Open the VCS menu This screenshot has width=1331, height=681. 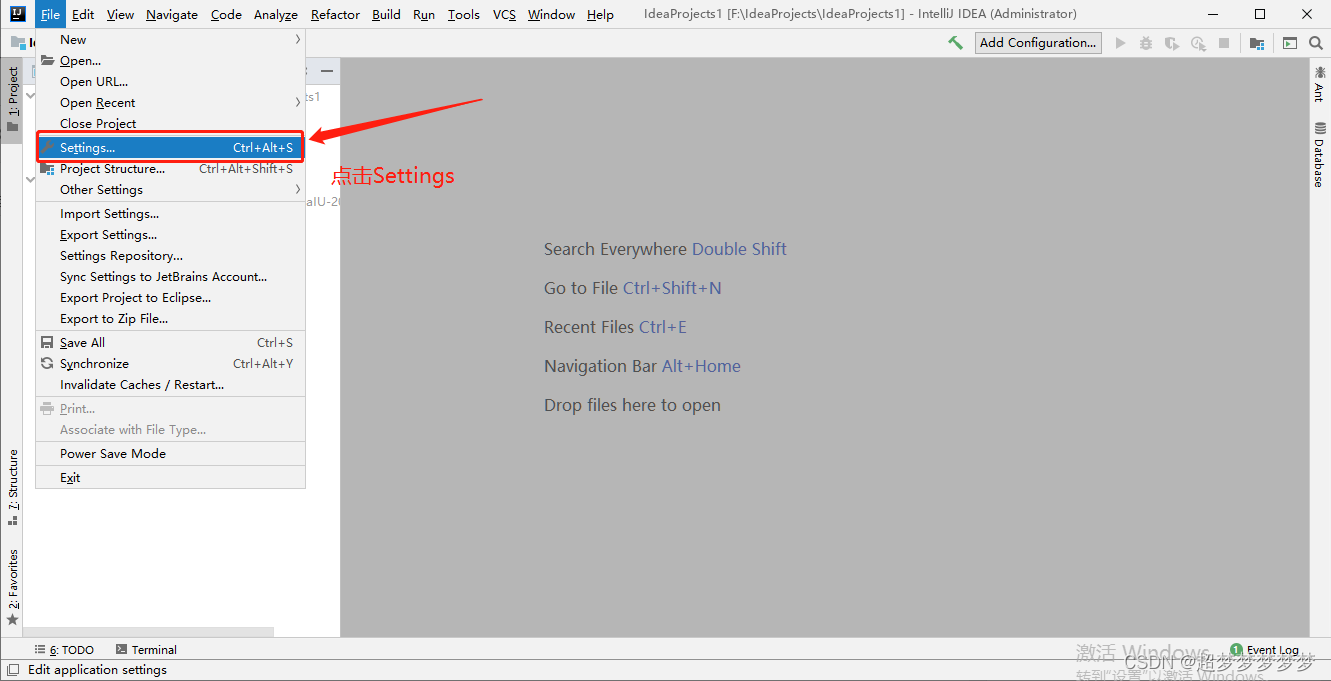[x=504, y=14]
